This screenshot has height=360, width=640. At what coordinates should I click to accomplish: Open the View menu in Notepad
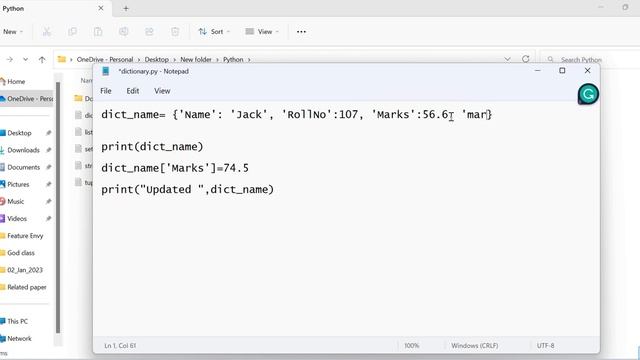click(162, 91)
